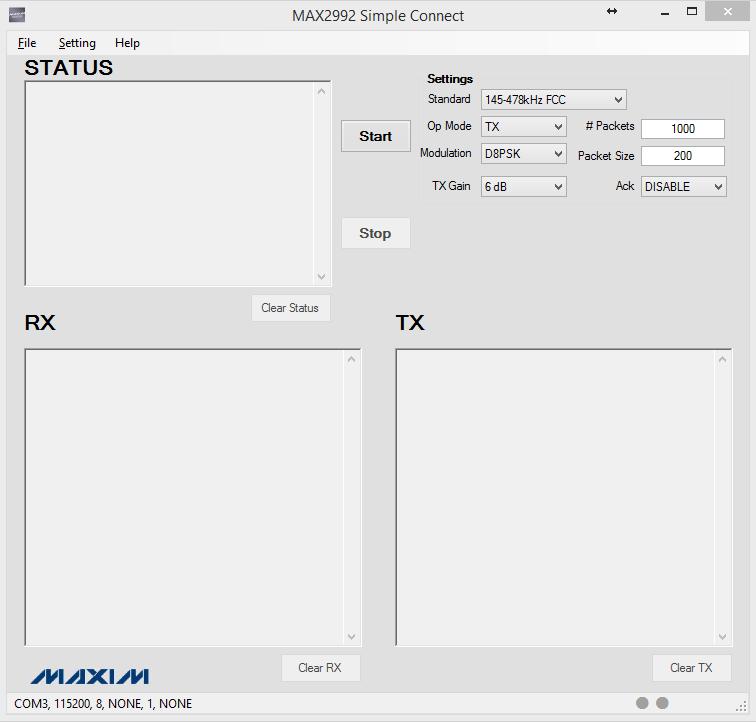Image resolution: width=756 pixels, height=722 pixels.
Task: Click the STATUS box scroll down arrow
Action: tap(322, 277)
